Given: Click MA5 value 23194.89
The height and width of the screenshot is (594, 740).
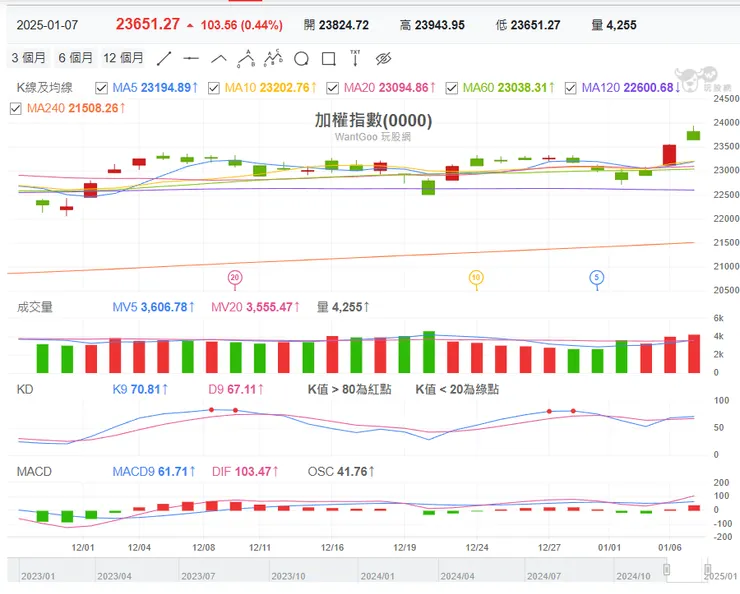Looking at the screenshot, I should click(x=166, y=88).
